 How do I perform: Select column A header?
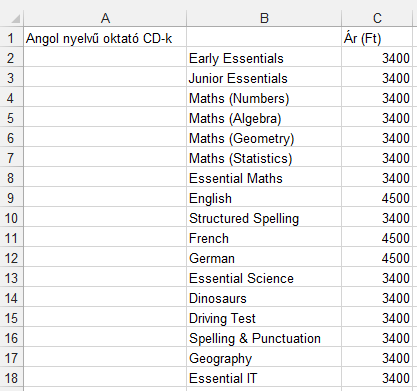tap(105, 18)
